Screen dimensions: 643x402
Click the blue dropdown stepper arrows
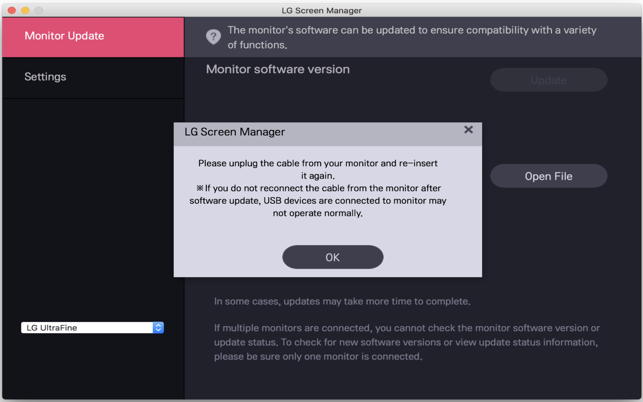(x=158, y=327)
